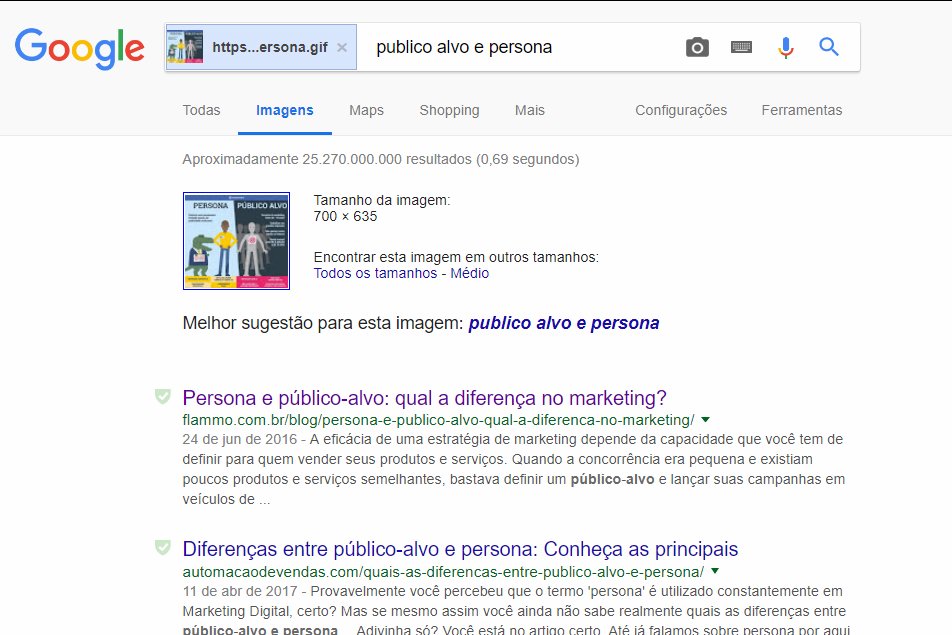Switch to the Maps tab
The image size is (952, 635).
[366, 110]
